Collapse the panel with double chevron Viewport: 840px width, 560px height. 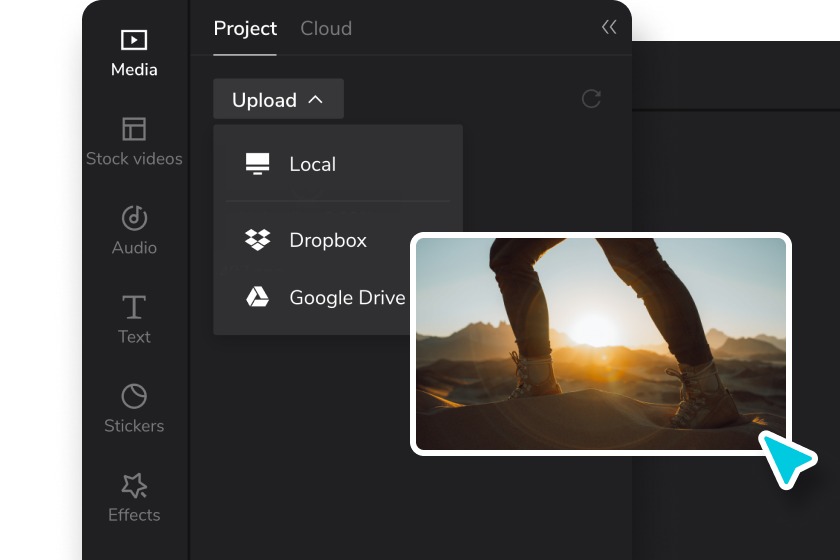[x=609, y=27]
